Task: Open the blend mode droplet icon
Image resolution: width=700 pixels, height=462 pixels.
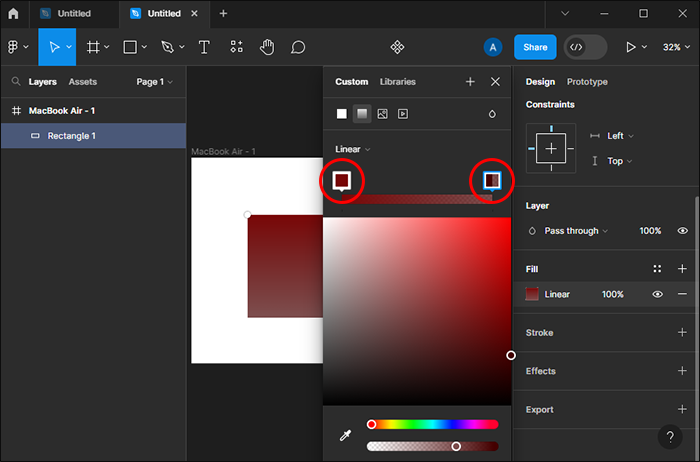Action: click(492, 114)
